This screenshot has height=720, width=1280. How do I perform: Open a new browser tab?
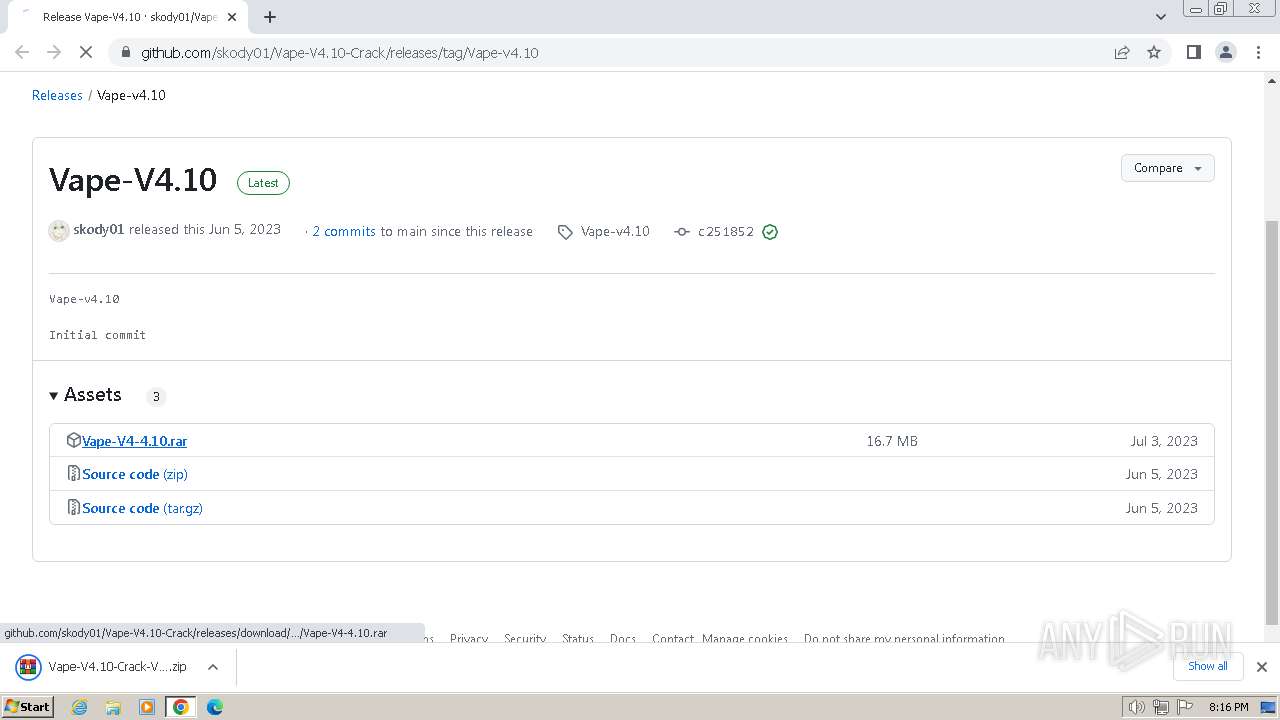tap(270, 17)
